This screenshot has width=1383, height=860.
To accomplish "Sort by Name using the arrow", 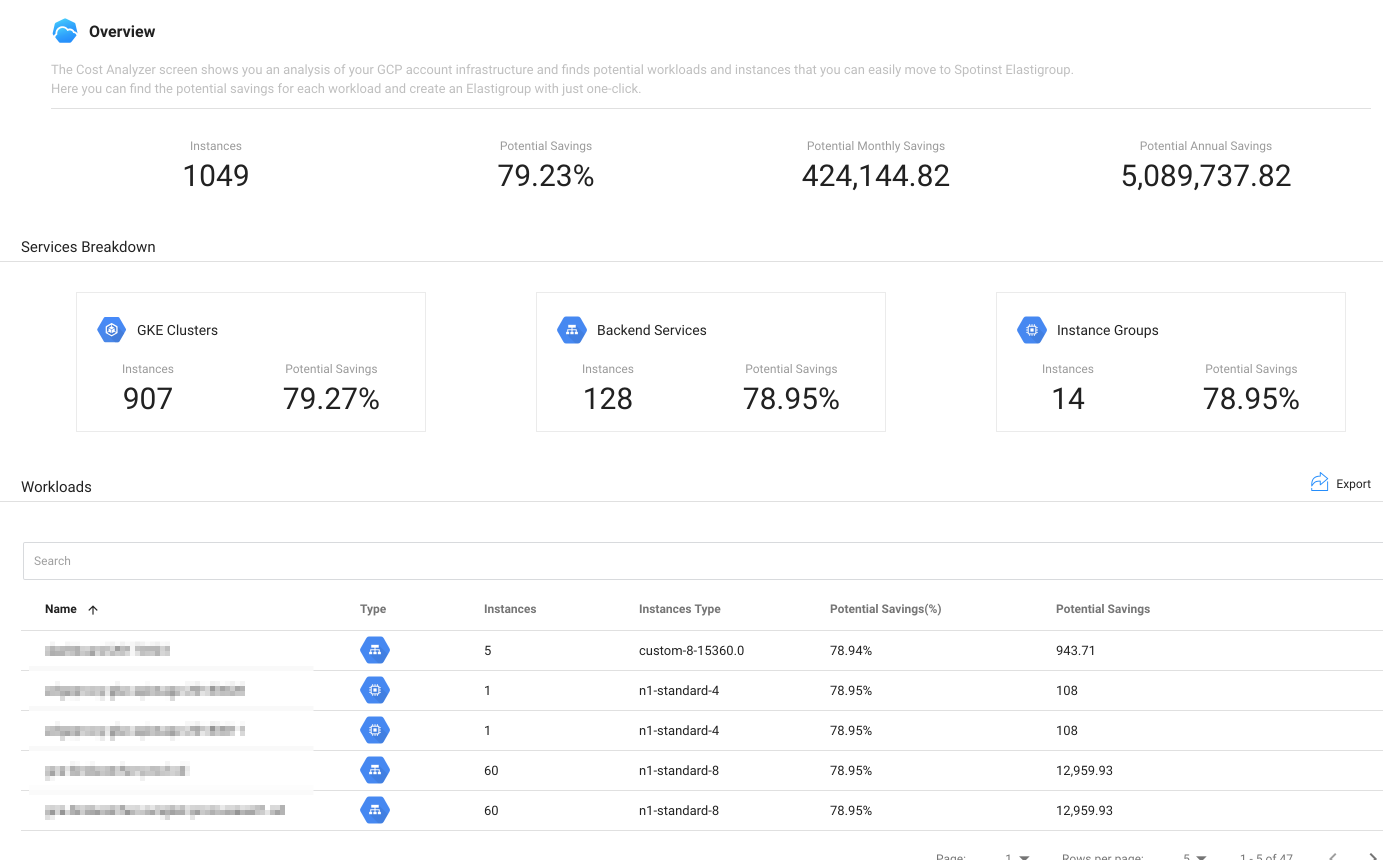I will 93,609.
